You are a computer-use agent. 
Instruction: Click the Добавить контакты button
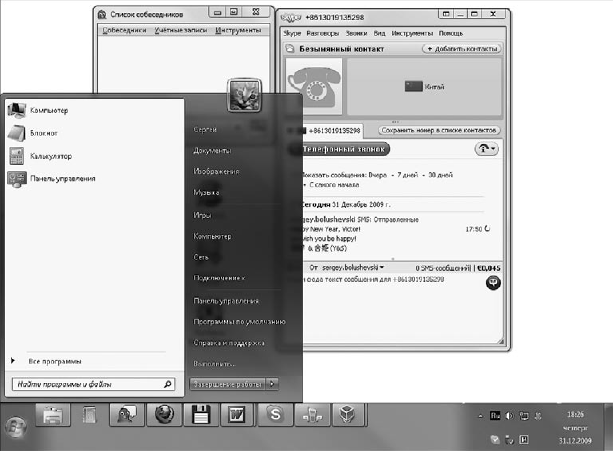(462, 48)
